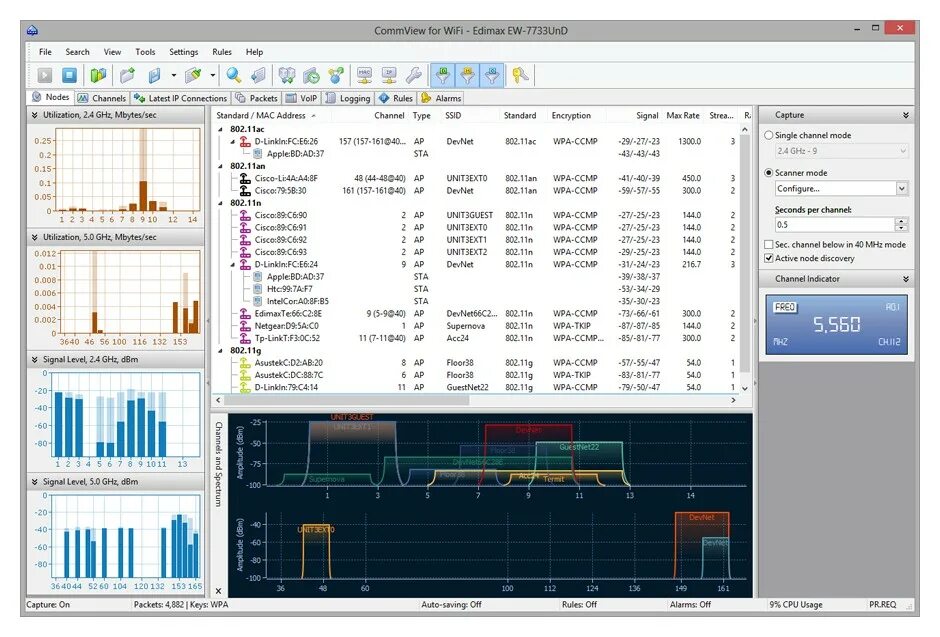Start capture with the play icon
Screen dimensions: 940x637
45,76
